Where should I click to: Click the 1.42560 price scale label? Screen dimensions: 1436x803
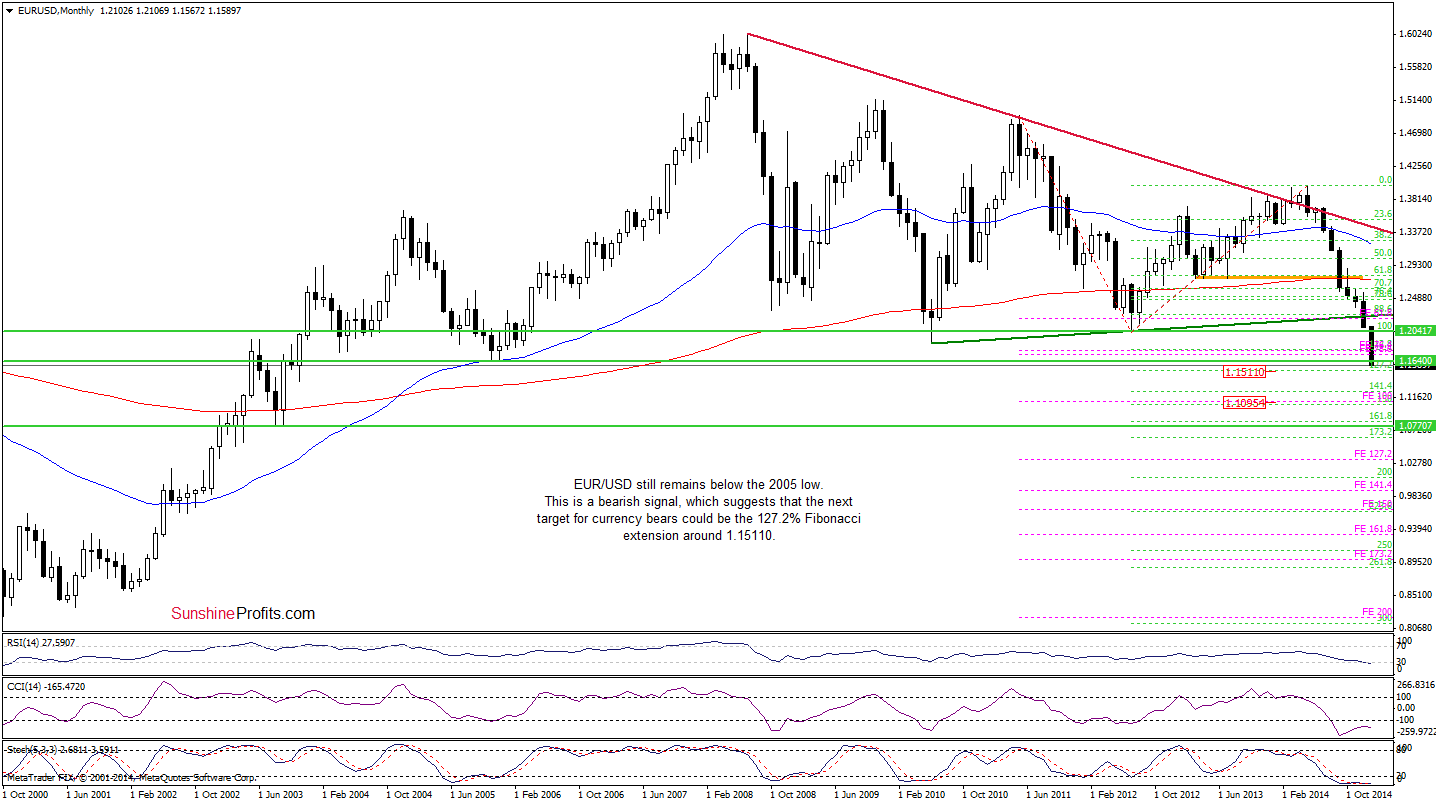coord(1415,166)
